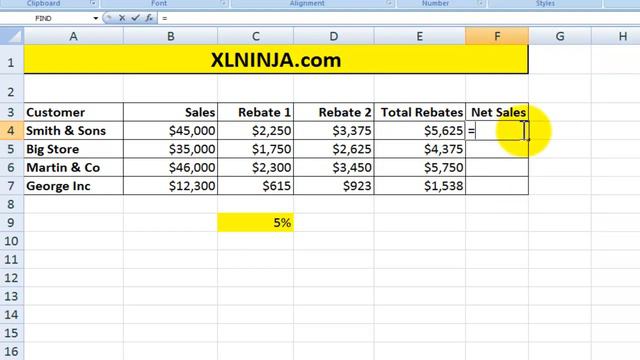Open the Font group dialog launcher
This screenshot has width=640, height=360.
point(224,3)
